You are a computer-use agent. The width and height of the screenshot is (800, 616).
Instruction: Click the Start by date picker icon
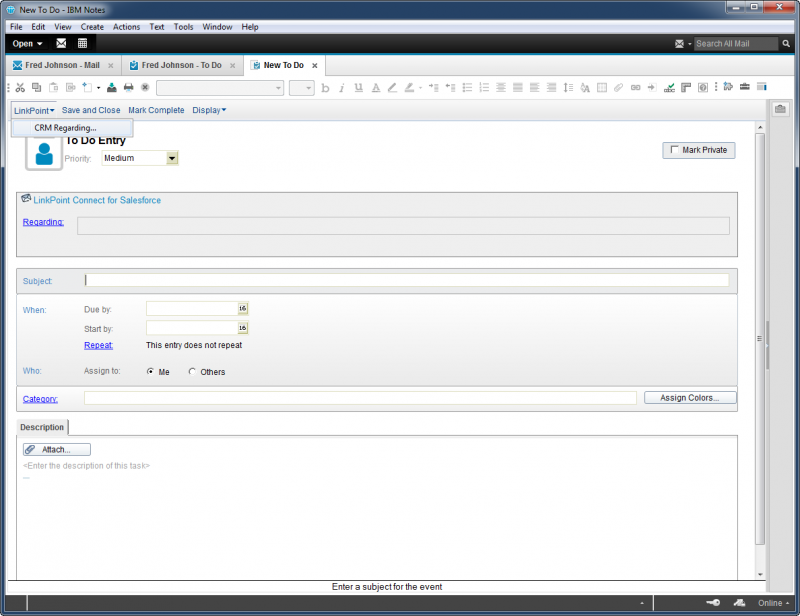(x=242, y=328)
